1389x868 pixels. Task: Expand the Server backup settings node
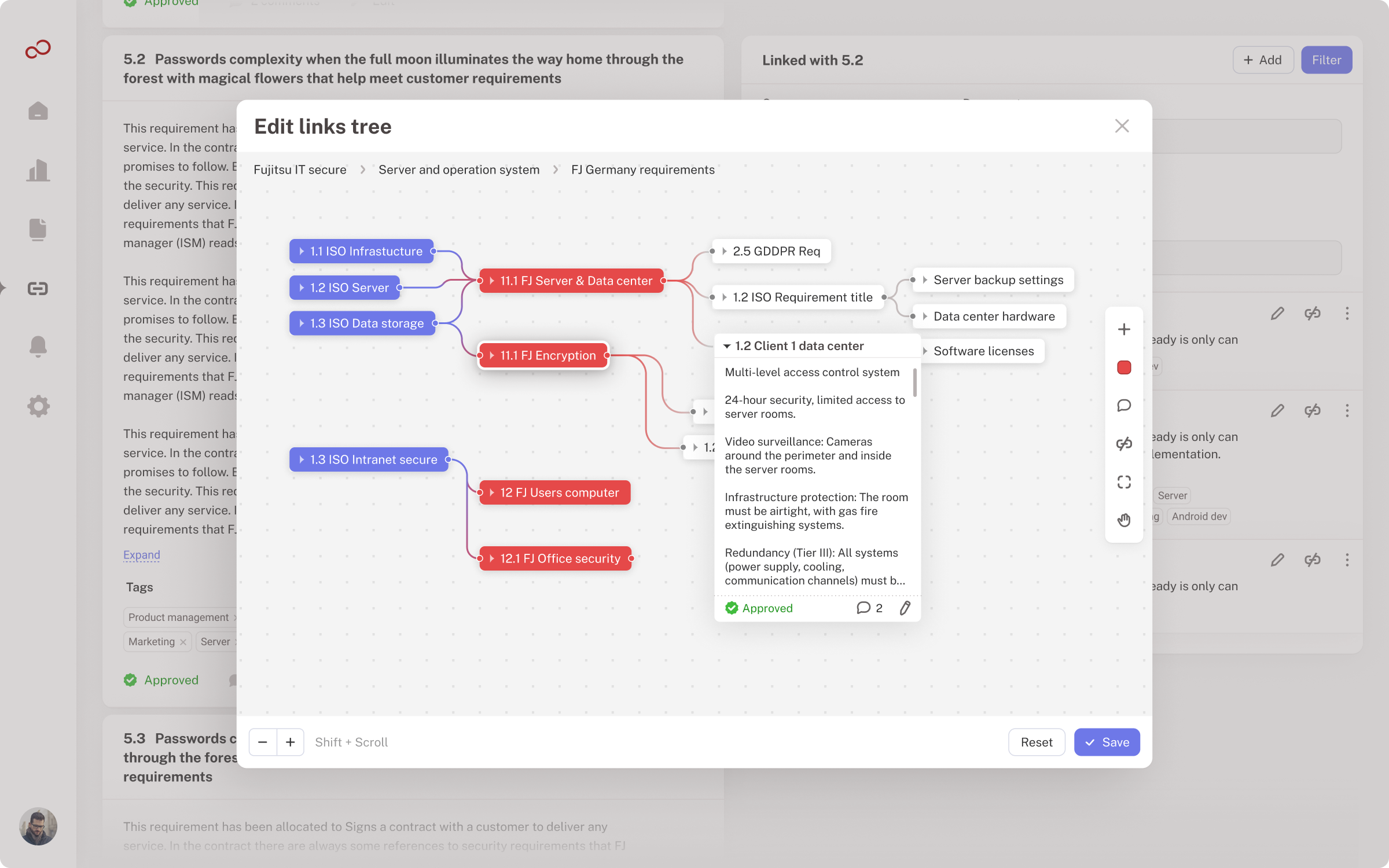pyautogui.click(x=925, y=280)
